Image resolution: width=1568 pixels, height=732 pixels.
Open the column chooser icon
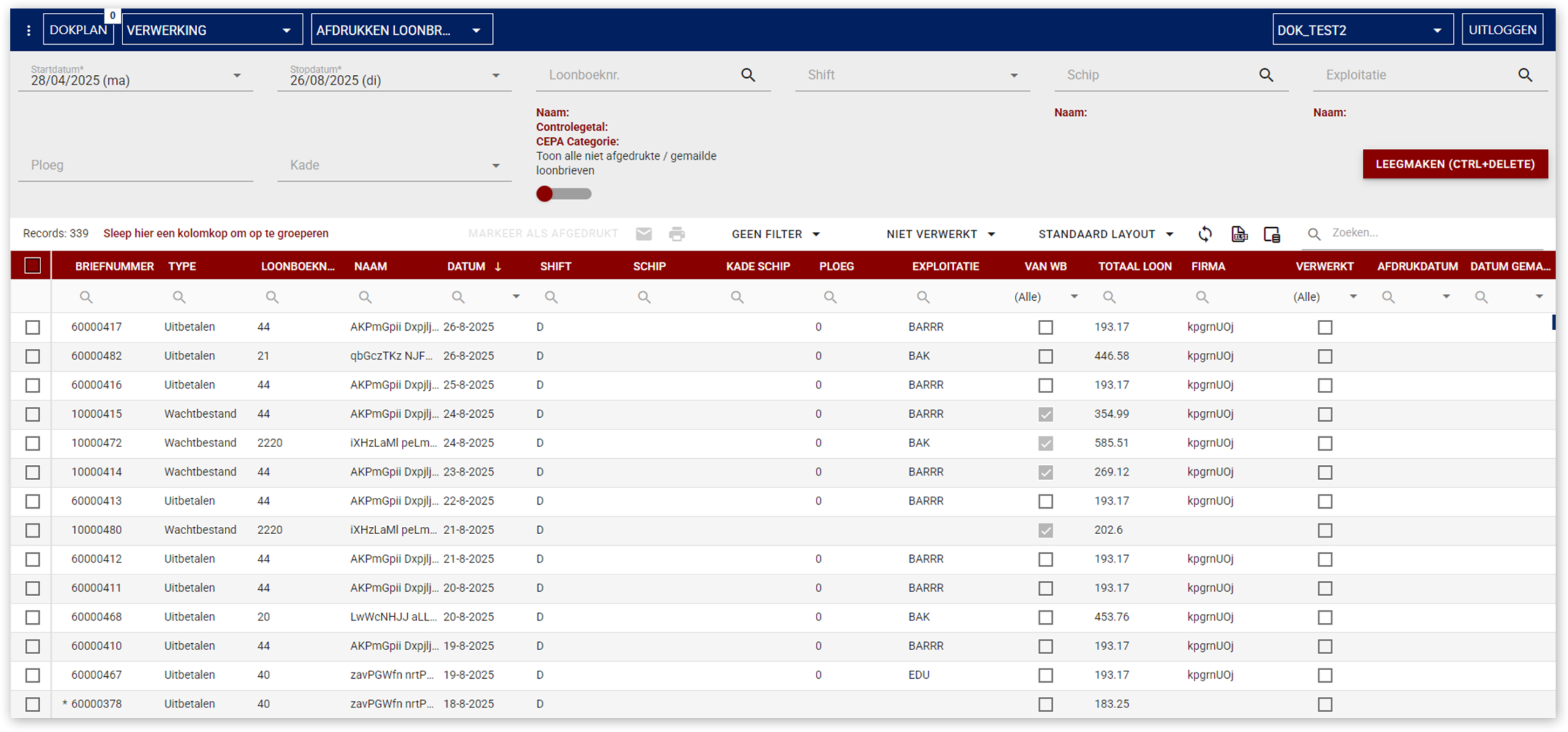click(x=1272, y=234)
